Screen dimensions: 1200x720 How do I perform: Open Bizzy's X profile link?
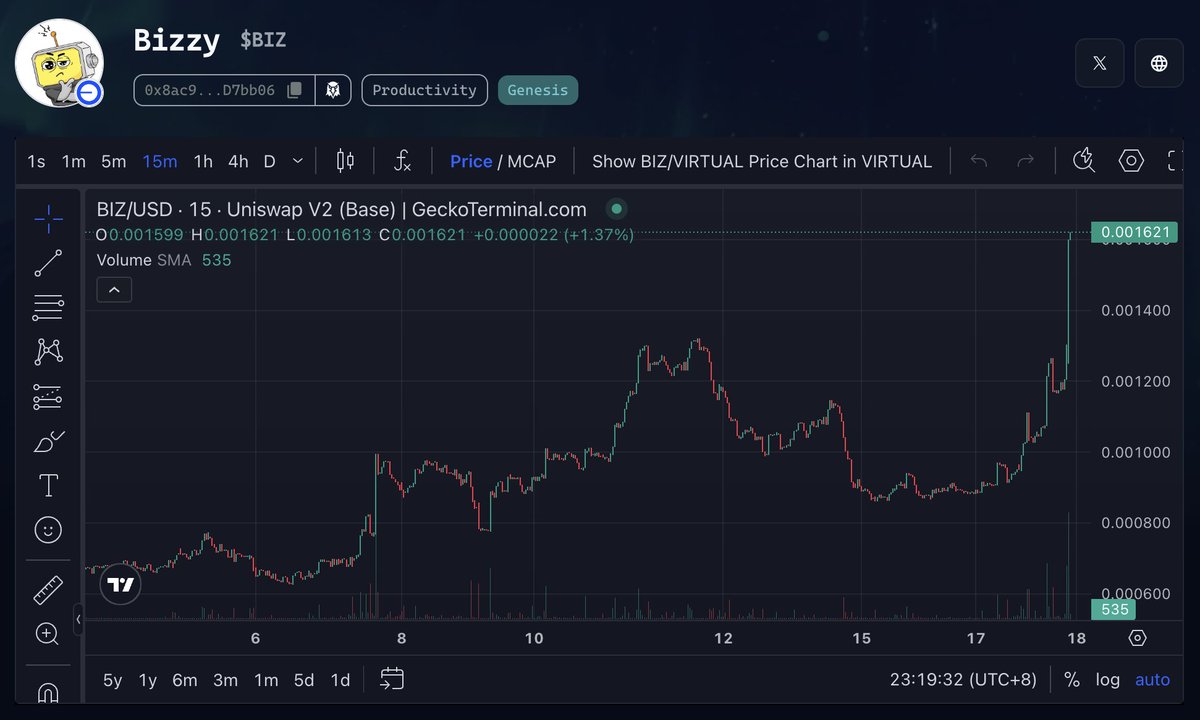click(x=1100, y=63)
